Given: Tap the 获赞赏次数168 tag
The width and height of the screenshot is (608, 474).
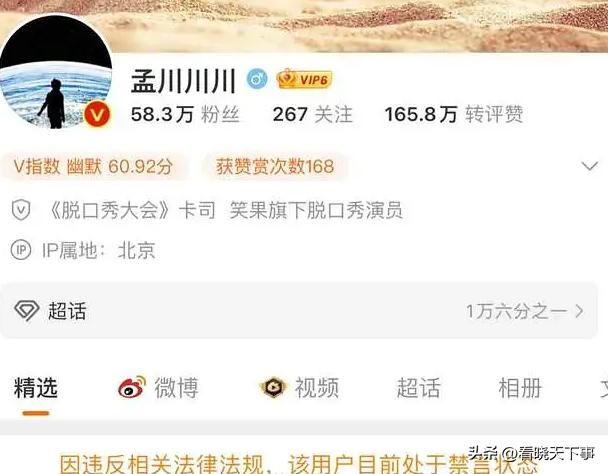Looking at the screenshot, I should pos(275,167).
